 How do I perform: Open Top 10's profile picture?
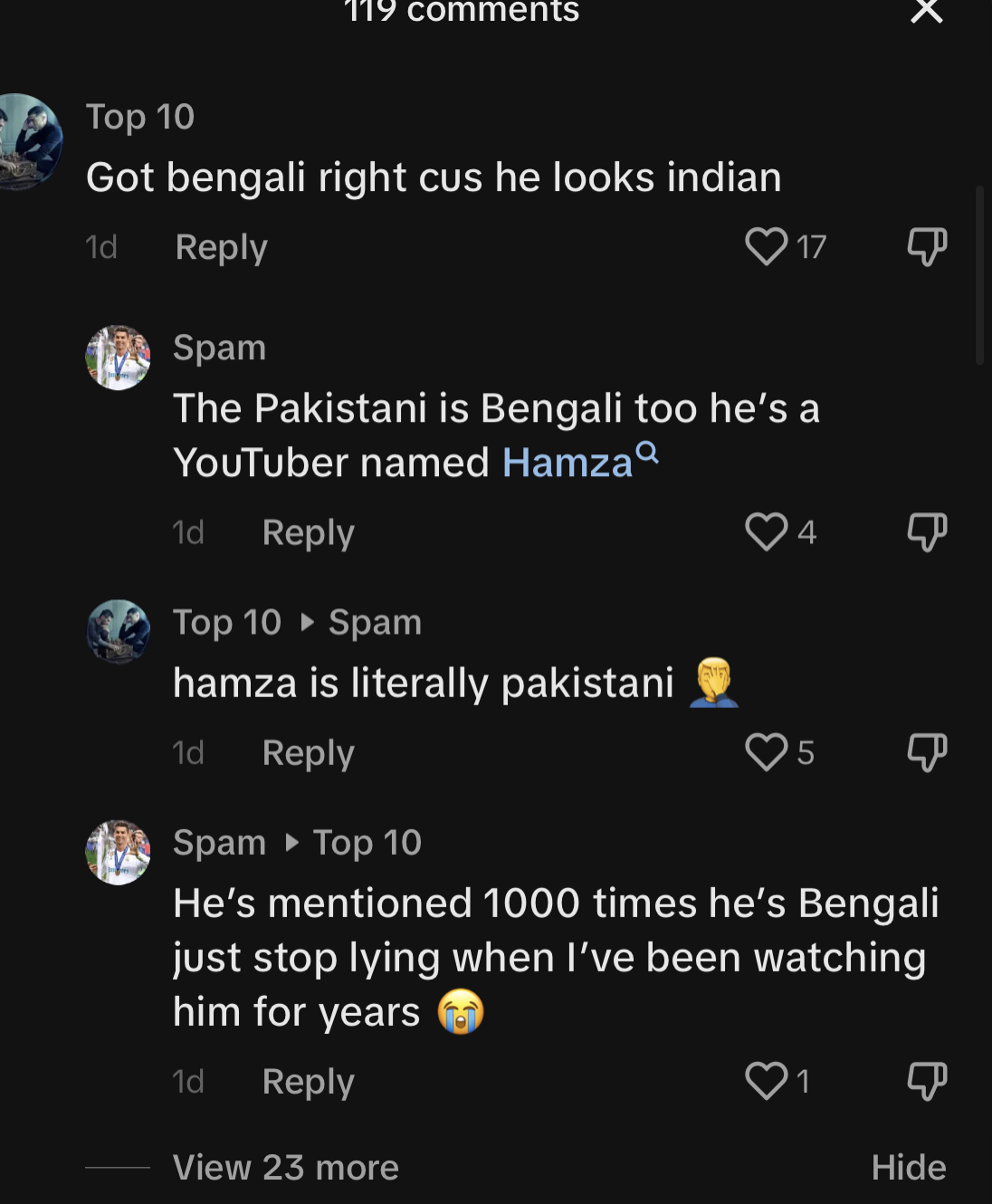(29, 141)
